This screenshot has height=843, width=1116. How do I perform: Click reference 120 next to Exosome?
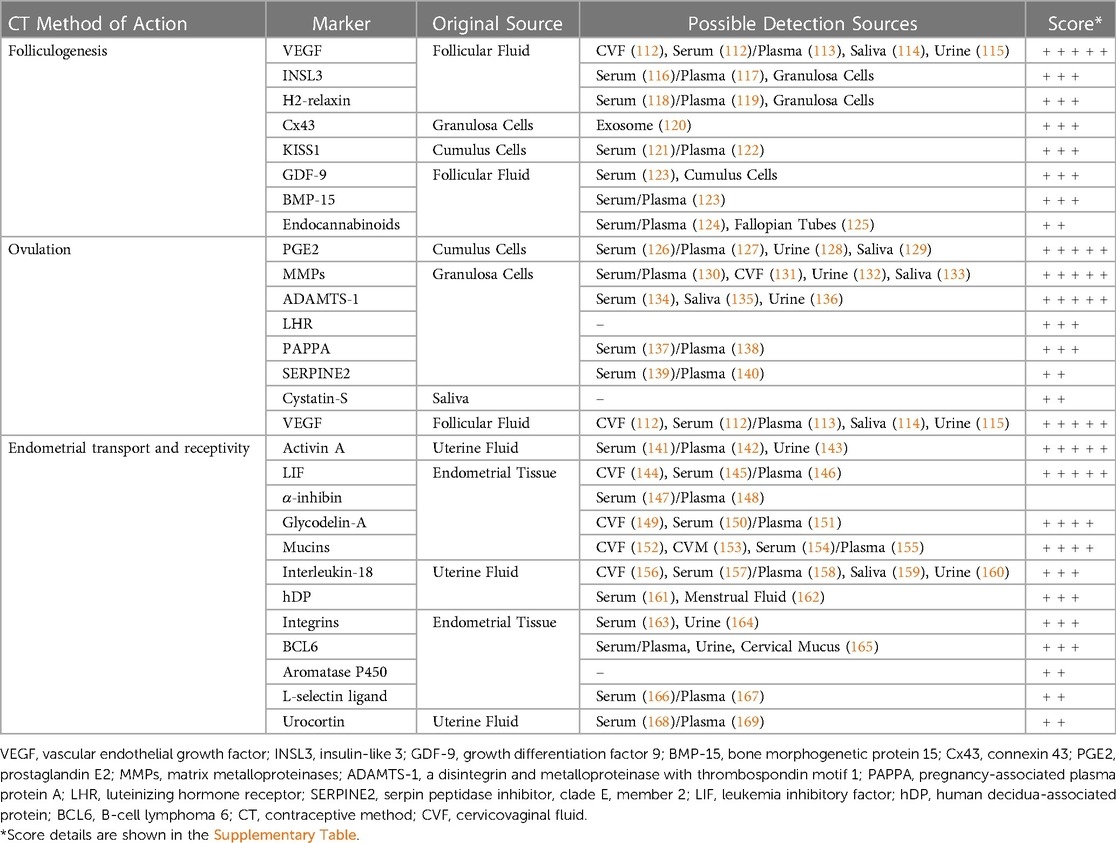pos(676,125)
